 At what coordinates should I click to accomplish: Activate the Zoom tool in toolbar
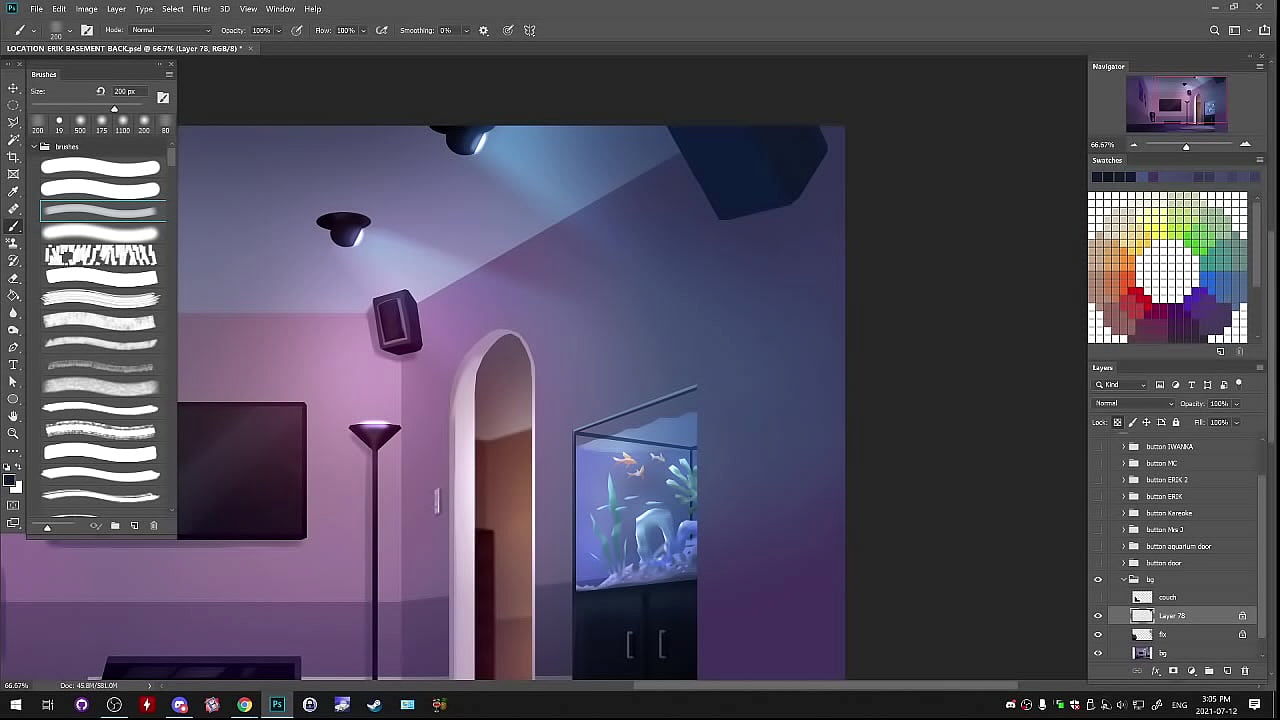(13, 433)
